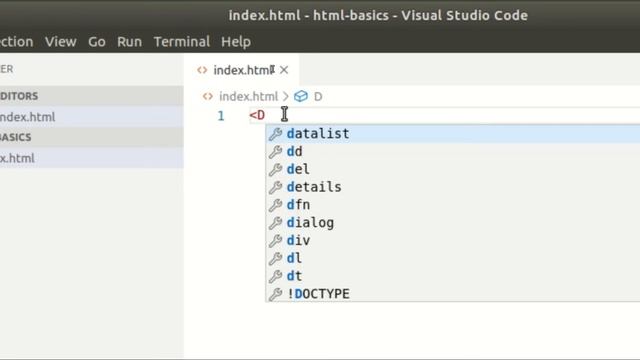
Task: Select index.html under Open Editors
Action: click(x=91, y=117)
